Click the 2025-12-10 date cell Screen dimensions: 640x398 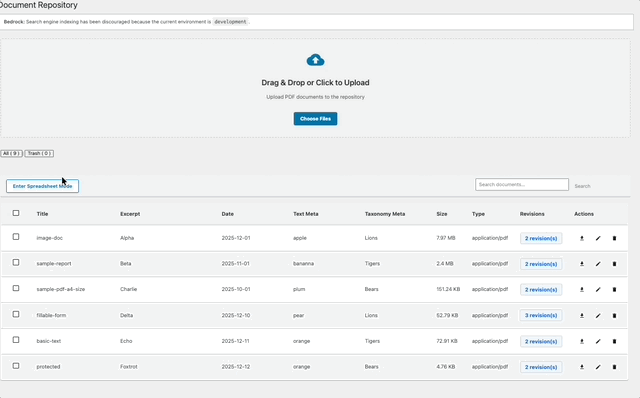pyautogui.click(x=236, y=315)
